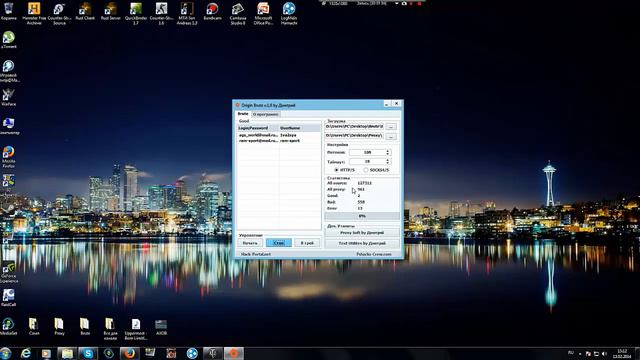Click the Начать button

click(250, 243)
